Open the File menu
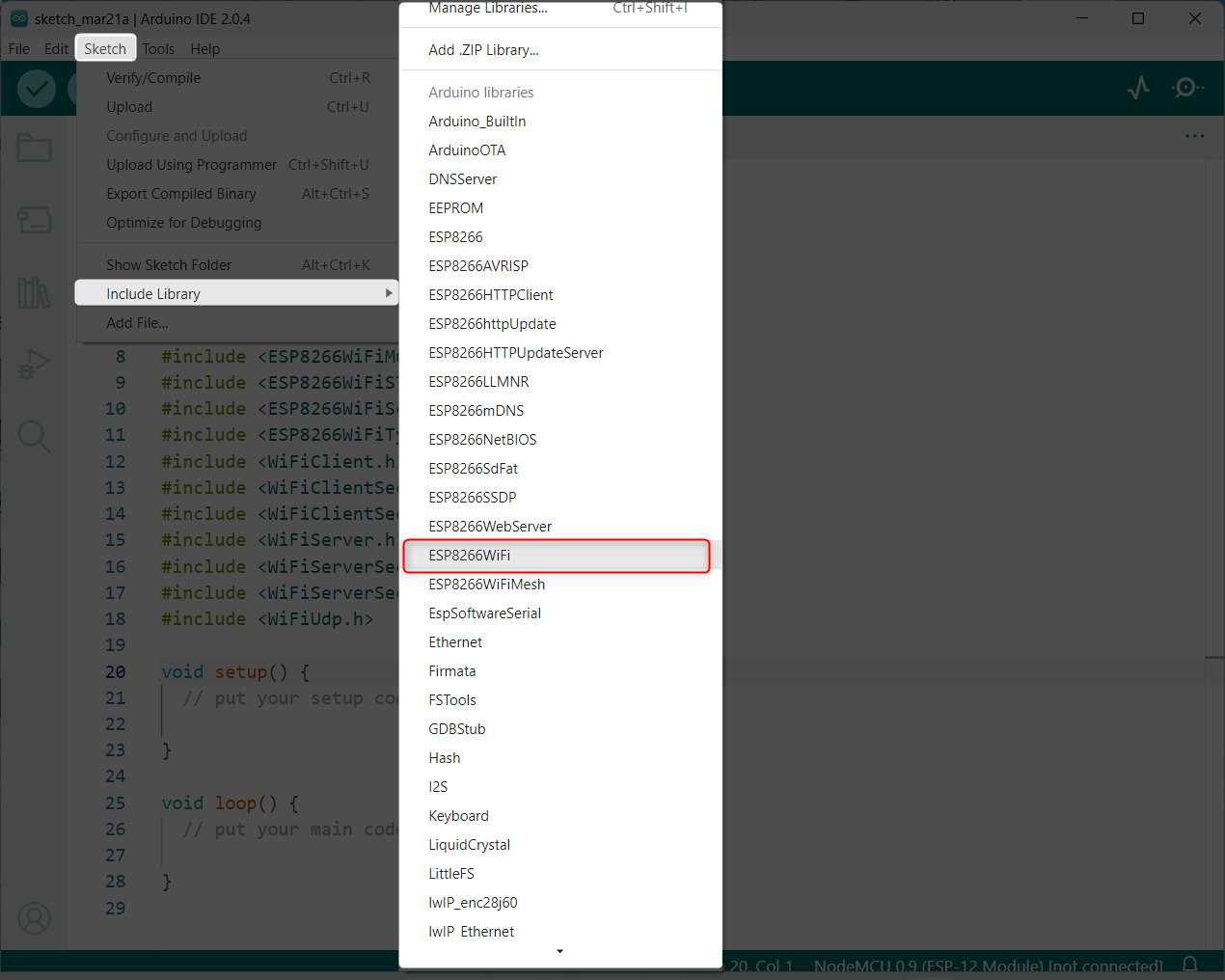The height and width of the screenshot is (980, 1225). [x=19, y=49]
